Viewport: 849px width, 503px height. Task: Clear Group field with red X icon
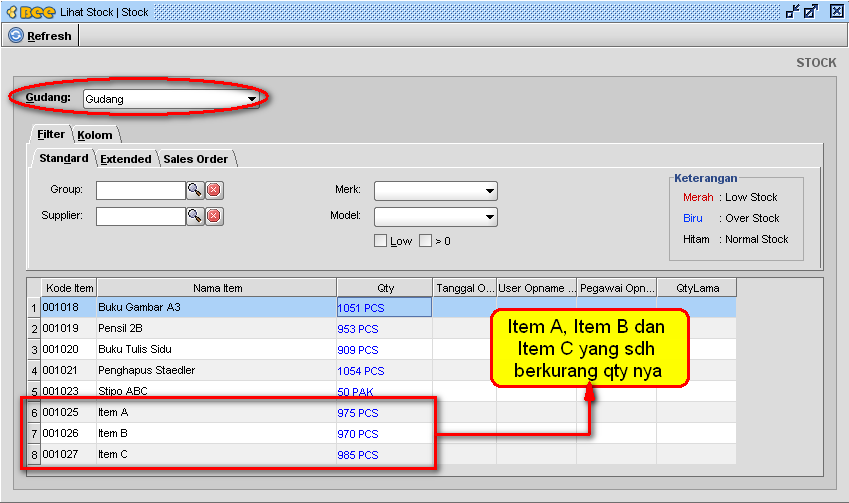coord(214,190)
